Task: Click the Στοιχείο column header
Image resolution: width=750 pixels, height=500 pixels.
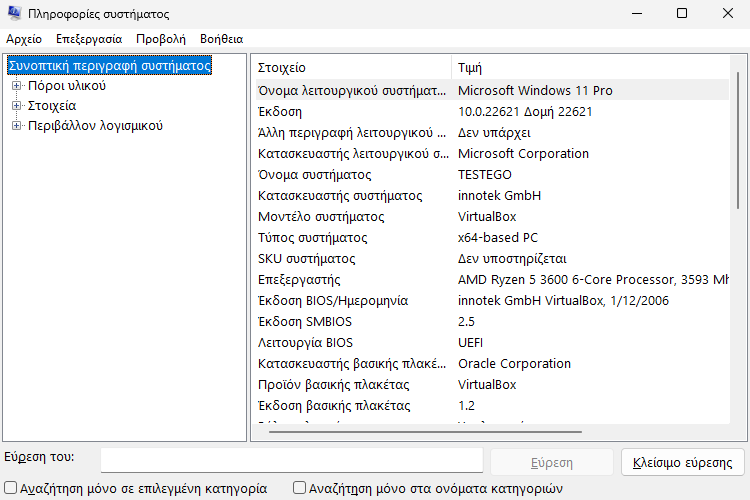Action: 353,67
